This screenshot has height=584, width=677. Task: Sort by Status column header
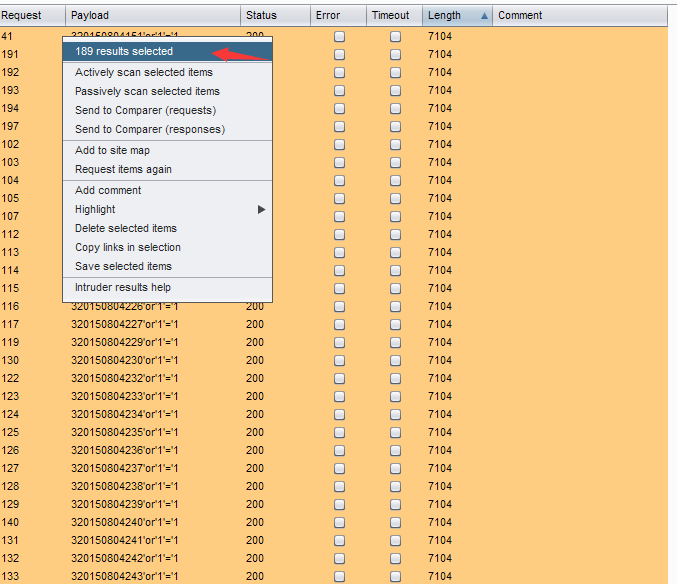(275, 16)
